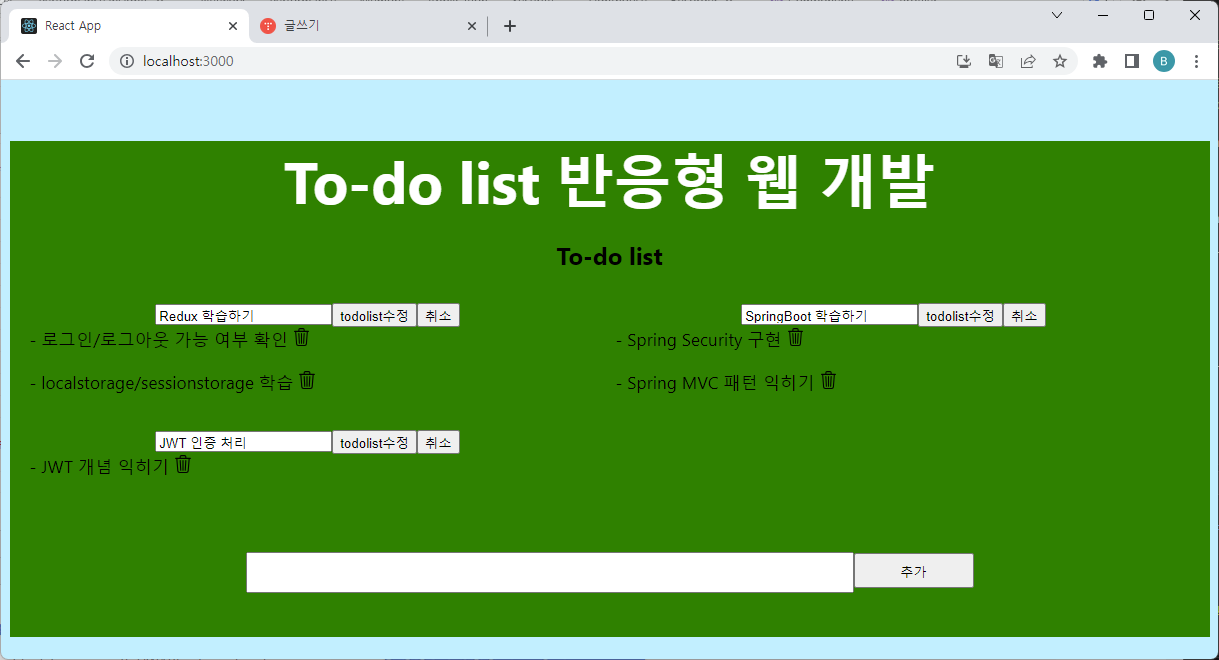1219x660 pixels.
Task: Click todolist수정 next to Redux 학습하기
Action: [x=374, y=315]
